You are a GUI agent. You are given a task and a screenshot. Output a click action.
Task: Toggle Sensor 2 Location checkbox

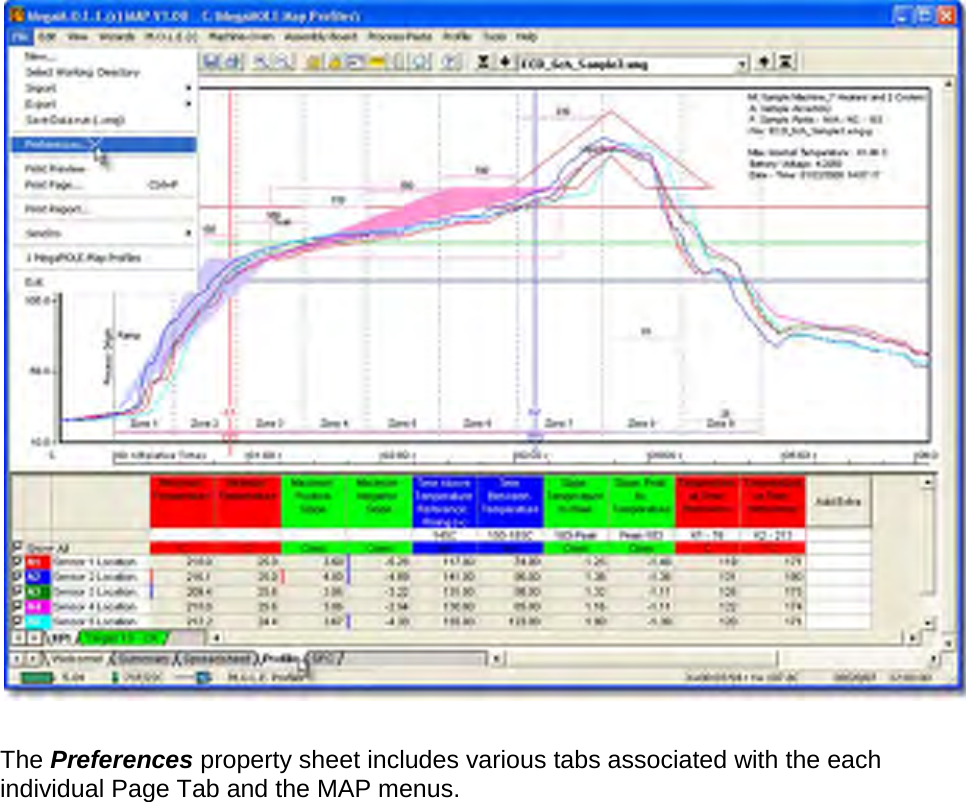tap(17, 576)
